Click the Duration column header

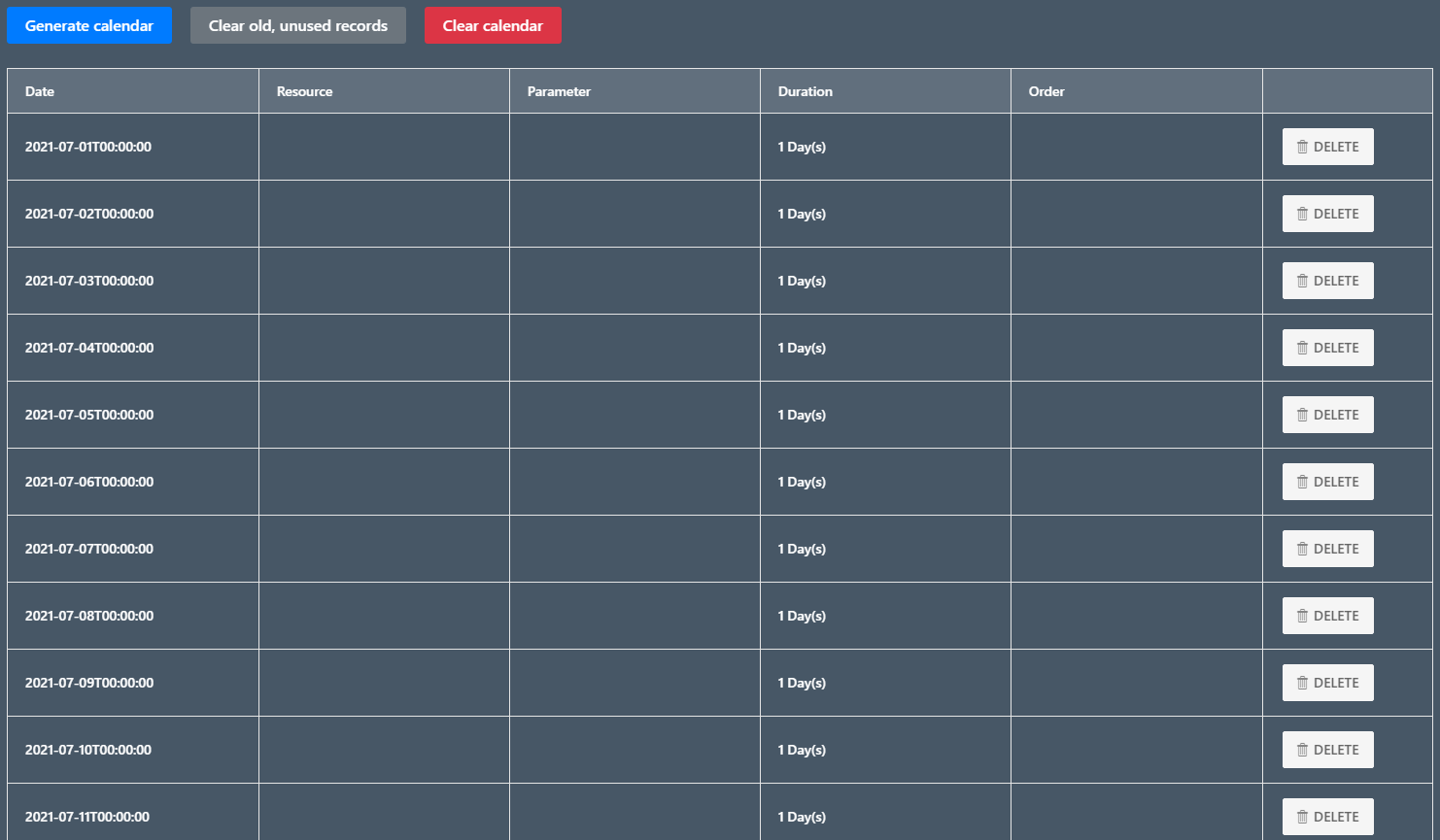click(885, 91)
